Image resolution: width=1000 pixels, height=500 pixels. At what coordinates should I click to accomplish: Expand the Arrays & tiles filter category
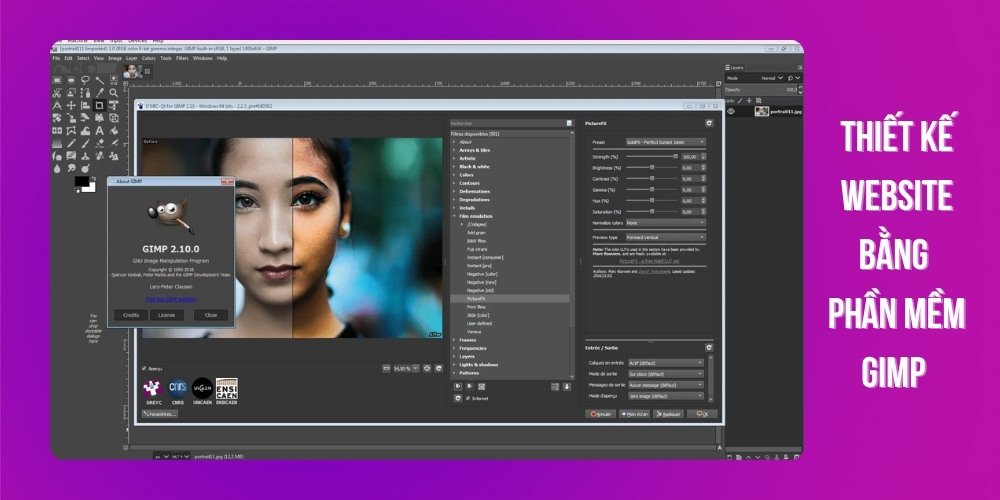[x=454, y=150]
